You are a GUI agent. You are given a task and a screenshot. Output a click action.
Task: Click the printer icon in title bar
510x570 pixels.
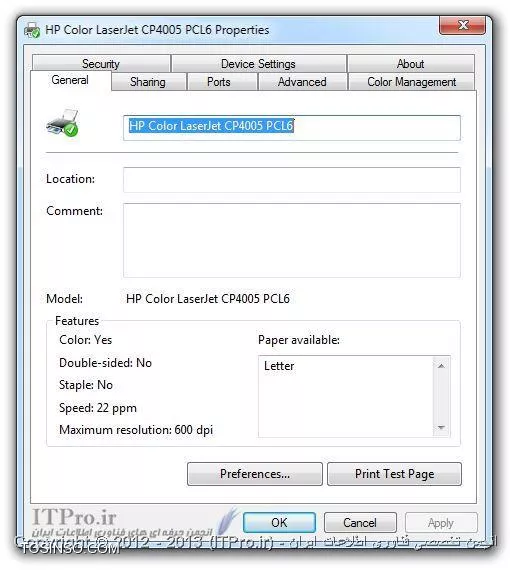[x=32, y=30]
